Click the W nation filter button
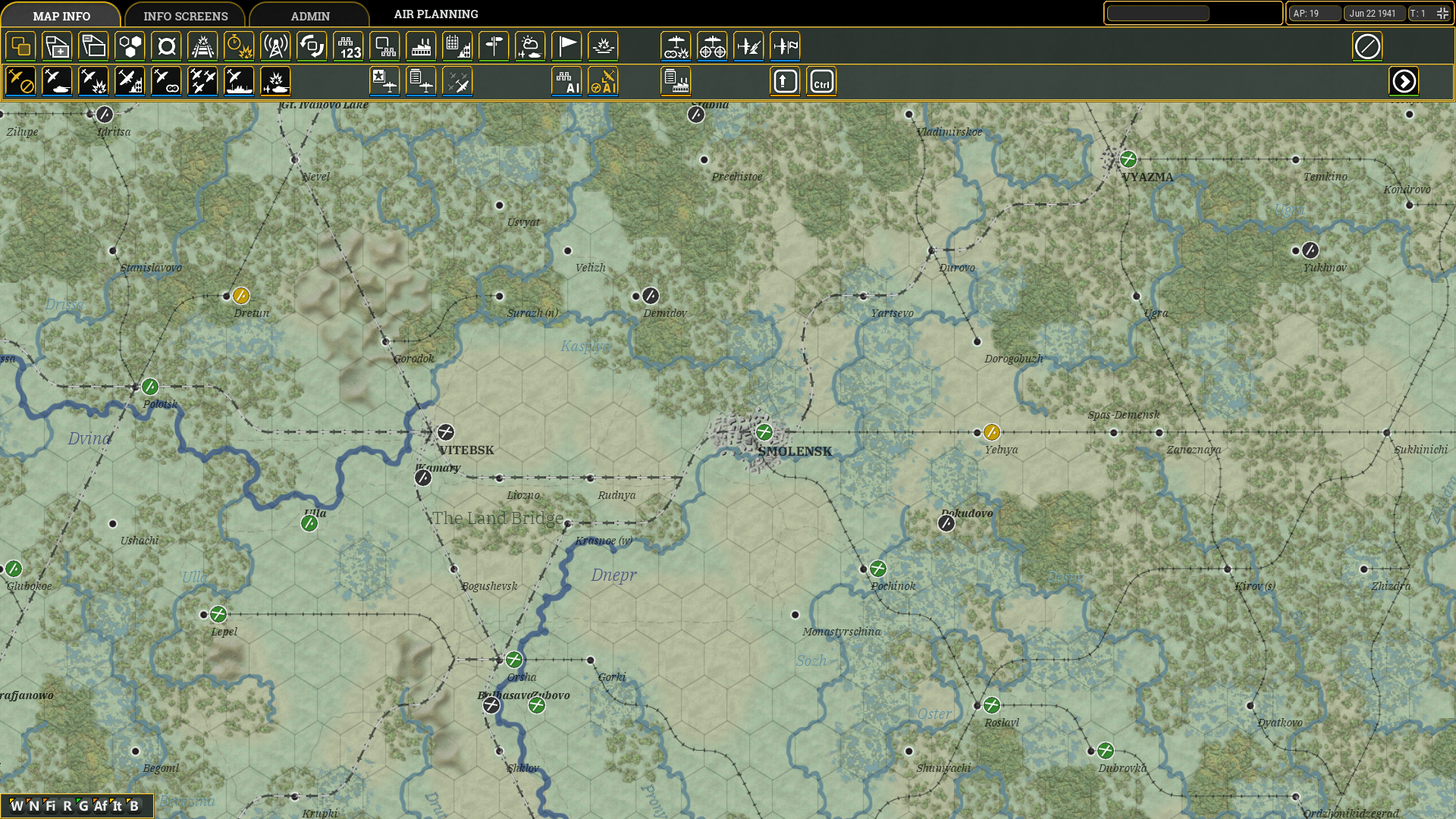Viewport: 1456px width, 819px height. coord(17,805)
